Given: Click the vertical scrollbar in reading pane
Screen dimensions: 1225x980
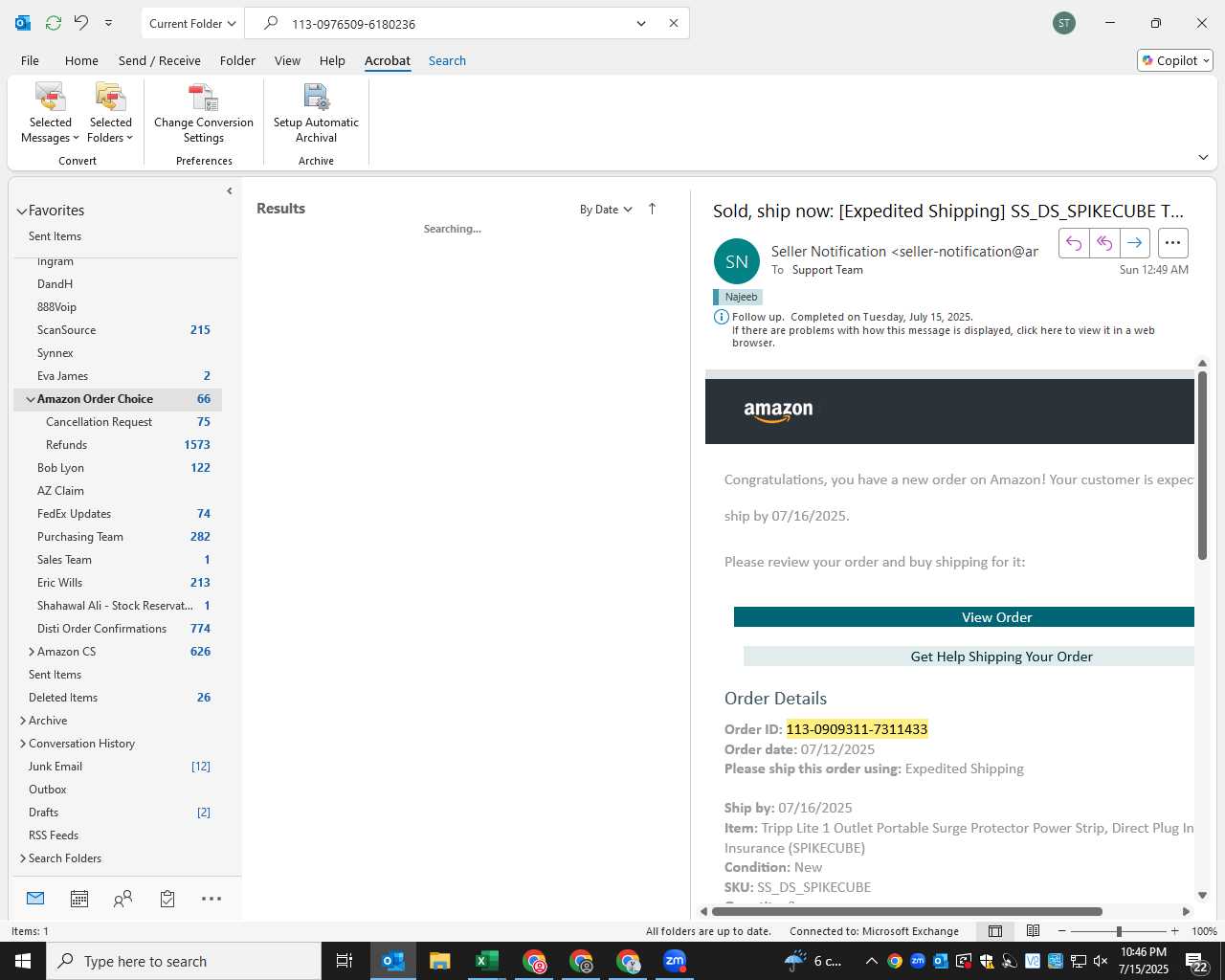Looking at the screenshot, I should (1202, 465).
